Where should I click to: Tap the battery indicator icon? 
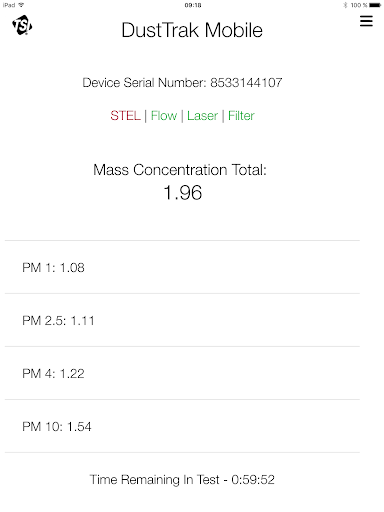pyautogui.click(x=375, y=5)
